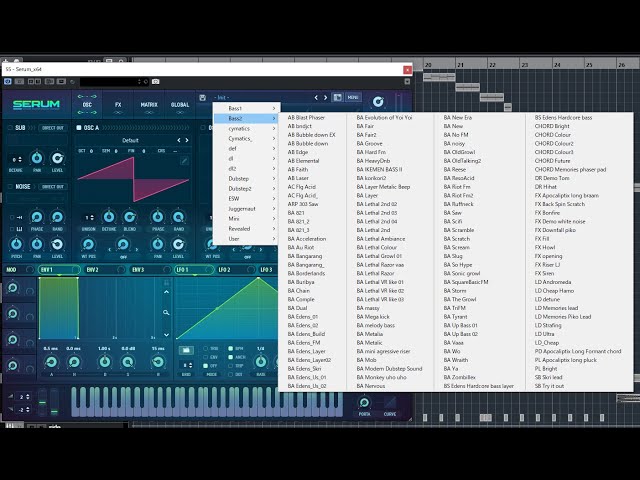The image size is (640, 480).
Task: Click the save preset floppy disk icon
Action: (x=202, y=98)
